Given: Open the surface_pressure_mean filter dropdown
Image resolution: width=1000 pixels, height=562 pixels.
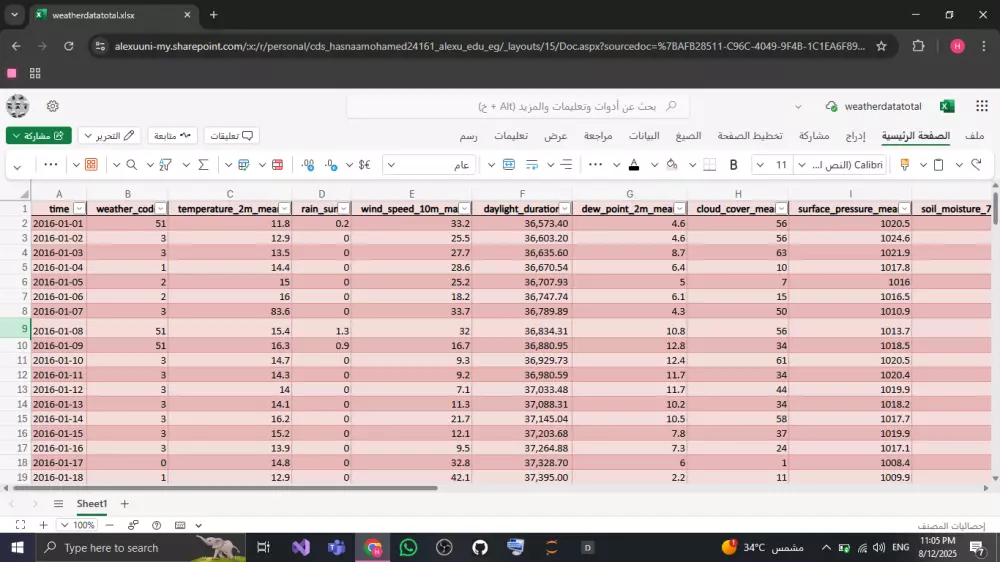Looking at the screenshot, I should (904, 209).
